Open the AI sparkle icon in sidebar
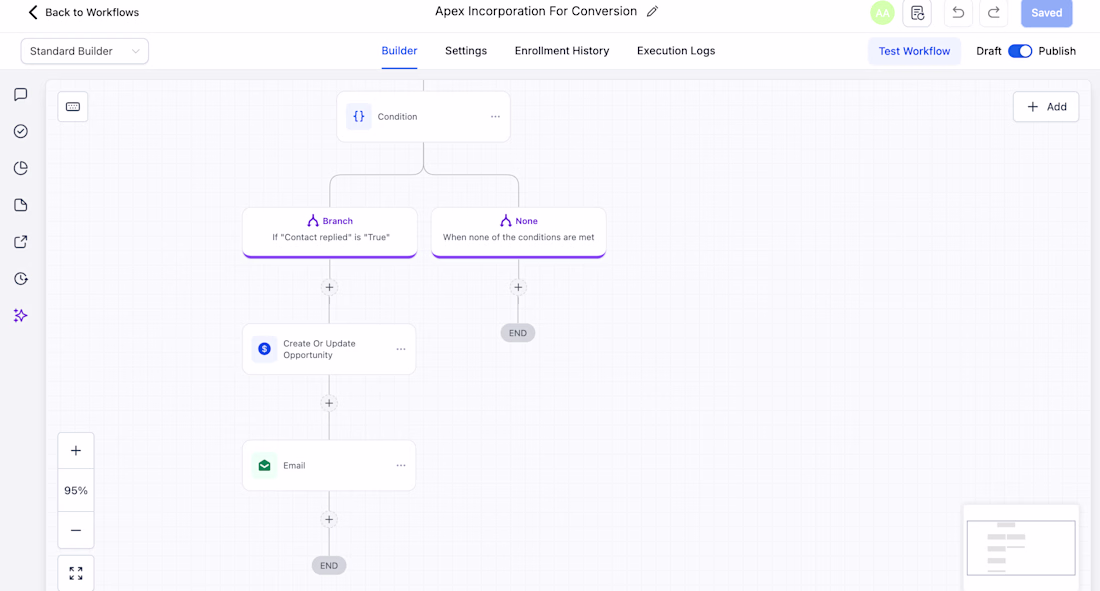This screenshot has height=591, width=1100. pyautogui.click(x=20, y=315)
